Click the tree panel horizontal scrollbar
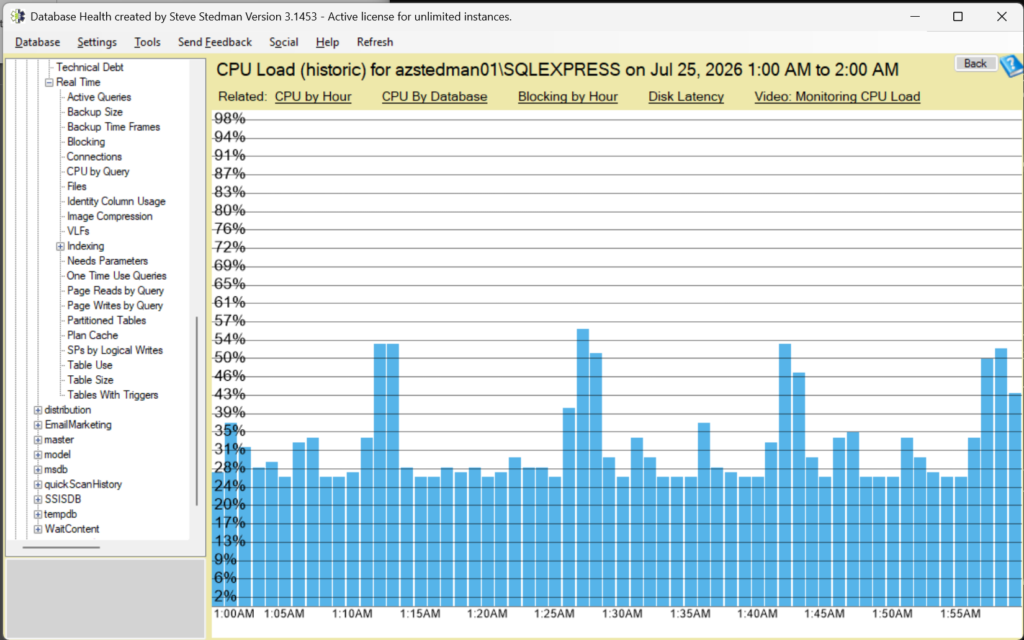 (61, 547)
